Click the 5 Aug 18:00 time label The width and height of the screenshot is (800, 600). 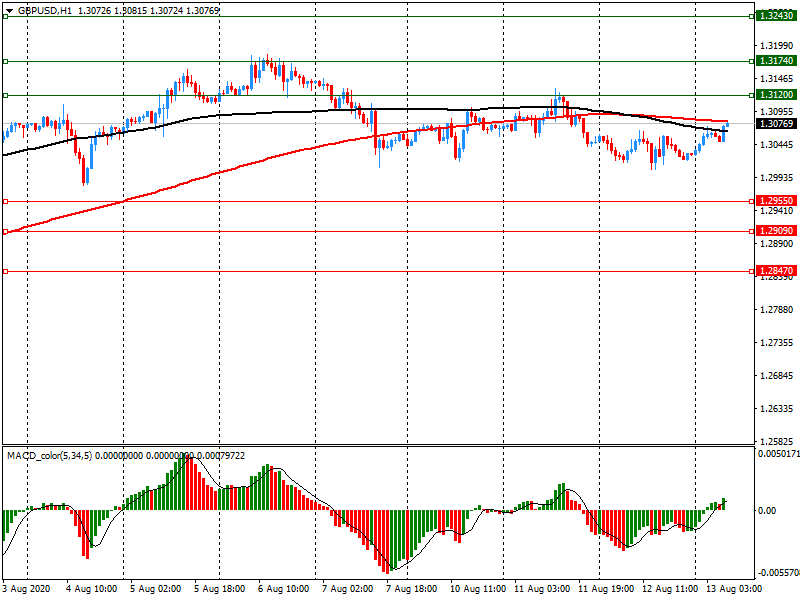pyautogui.click(x=219, y=589)
